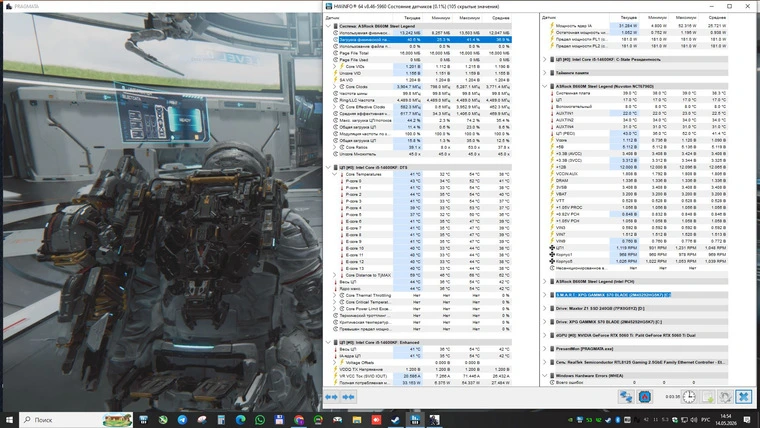The height and width of the screenshot is (428, 760).
Task: Expand the Тайминги памяти group
Action: tap(545, 73)
